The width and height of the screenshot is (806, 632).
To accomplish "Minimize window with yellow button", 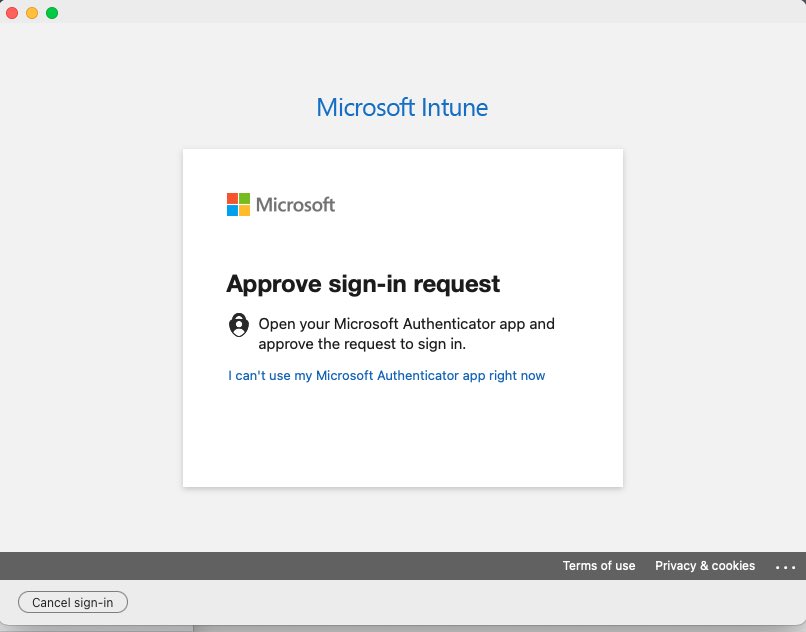I will (x=32, y=13).
